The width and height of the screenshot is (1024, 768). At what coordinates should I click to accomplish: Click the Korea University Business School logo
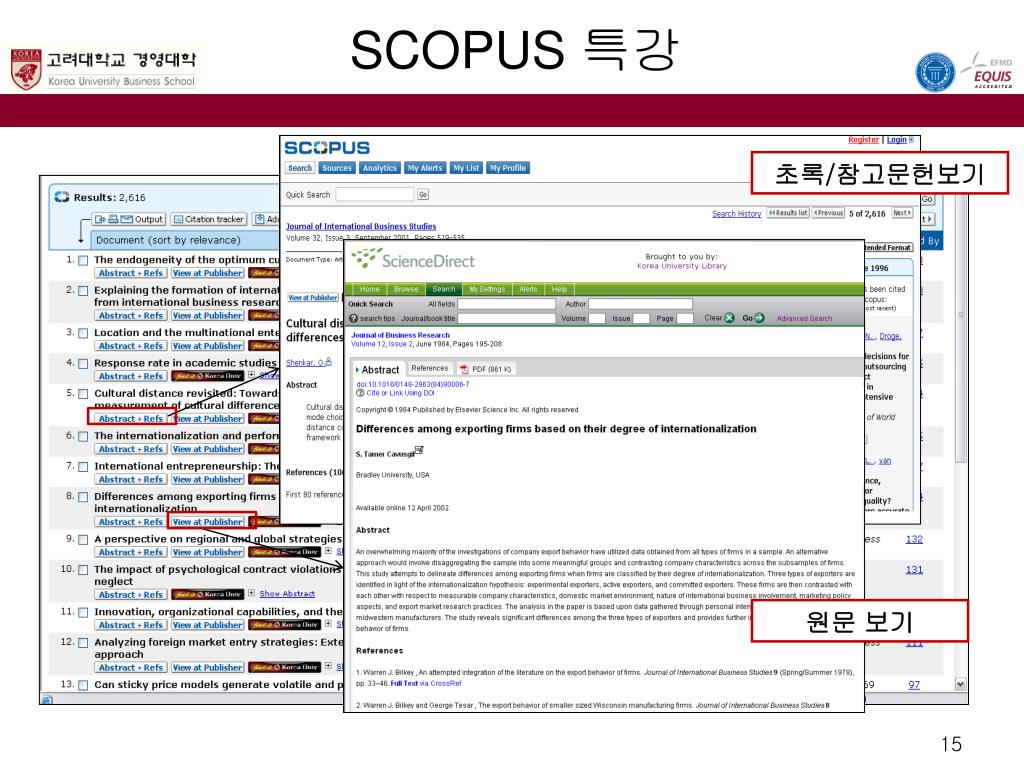pyautogui.click(x=104, y=69)
